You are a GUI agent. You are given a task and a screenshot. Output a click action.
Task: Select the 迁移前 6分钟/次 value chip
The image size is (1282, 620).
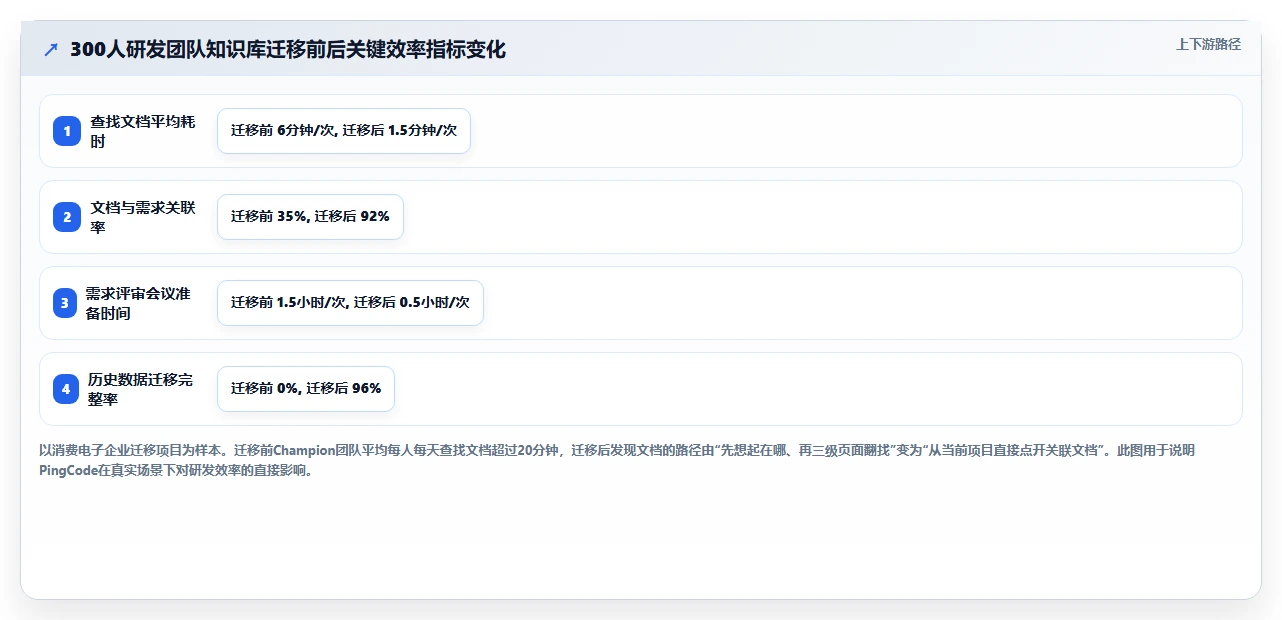(344, 131)
